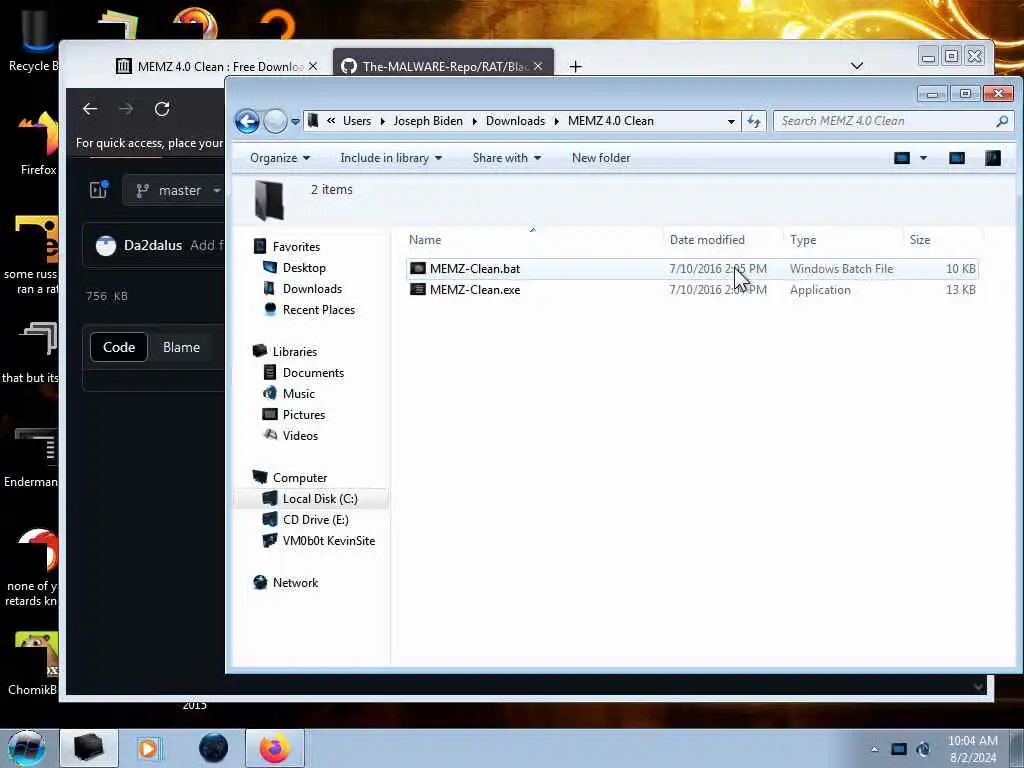The width and height of the screenshot is (1024, 768).
Task: Open the Organize menu
Action: pyautogui.click(x=280, y=158)
